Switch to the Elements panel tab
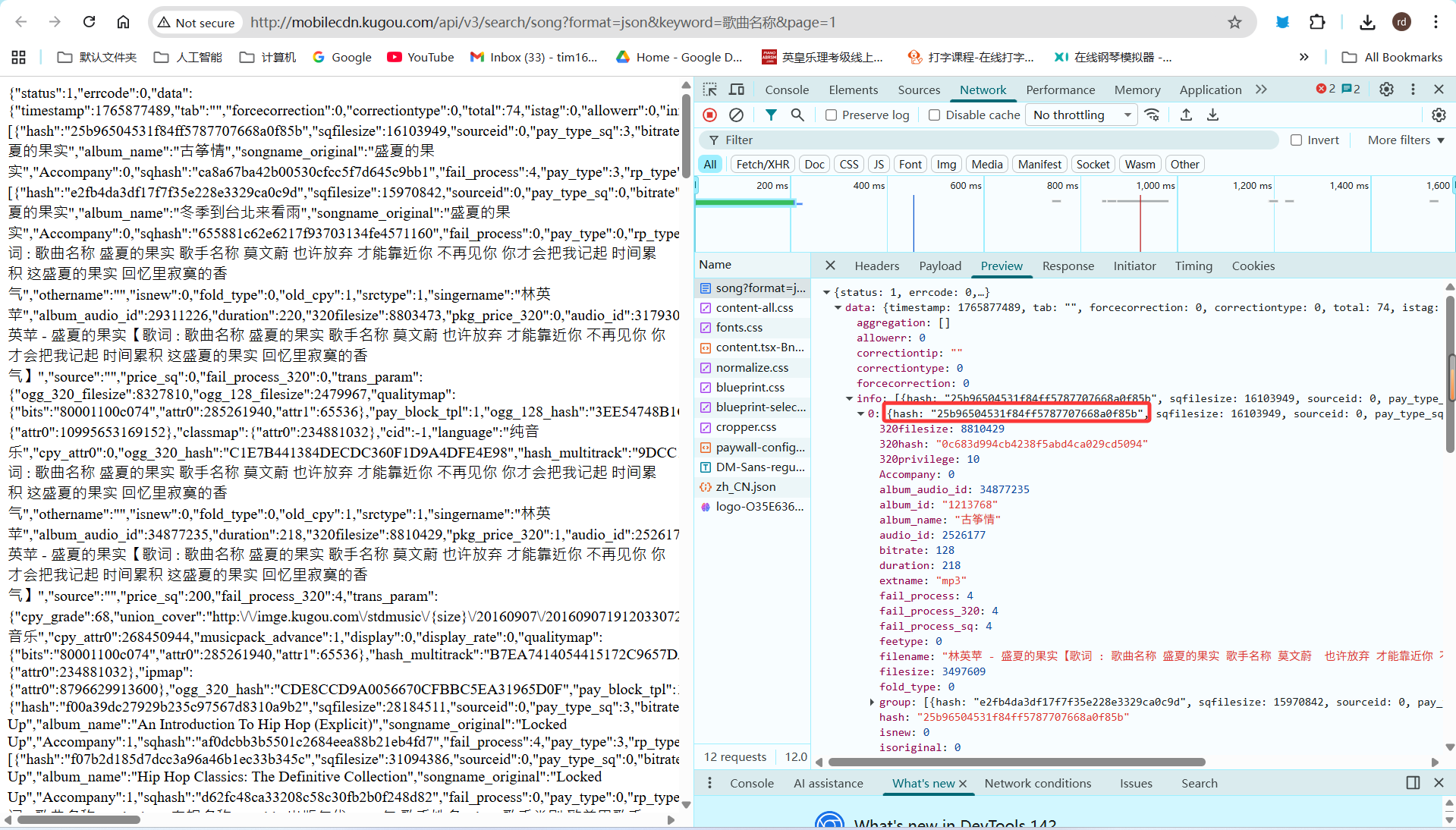Image resolution: width=1456 pixels, height=830 pixels. (x=854, y=90)
